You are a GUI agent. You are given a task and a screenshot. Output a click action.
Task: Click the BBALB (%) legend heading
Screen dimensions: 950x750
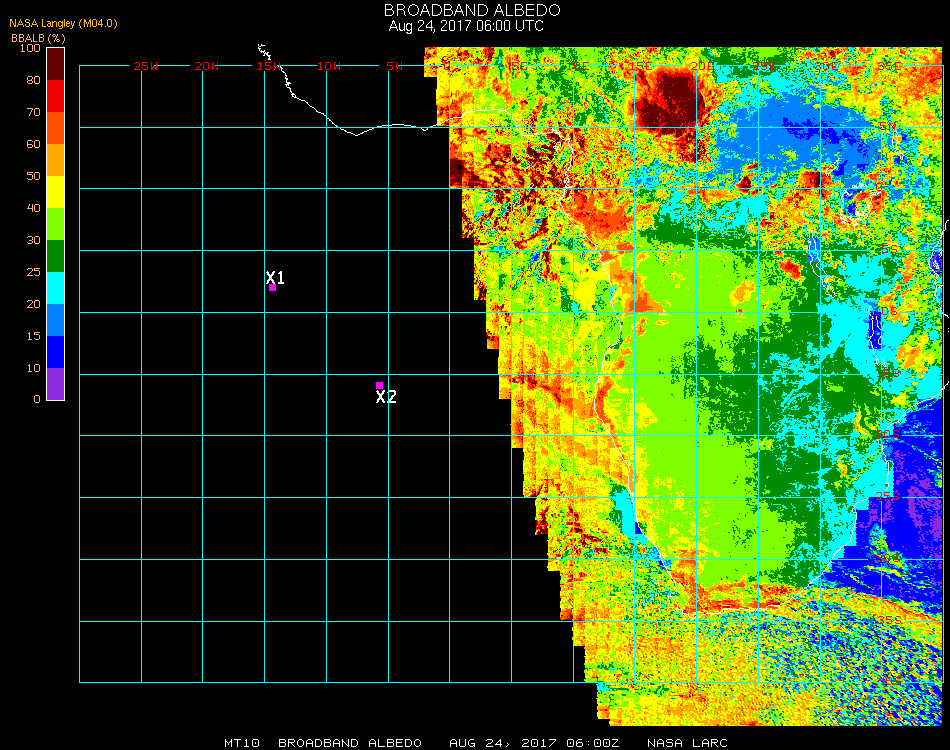[x=38, y=38]
